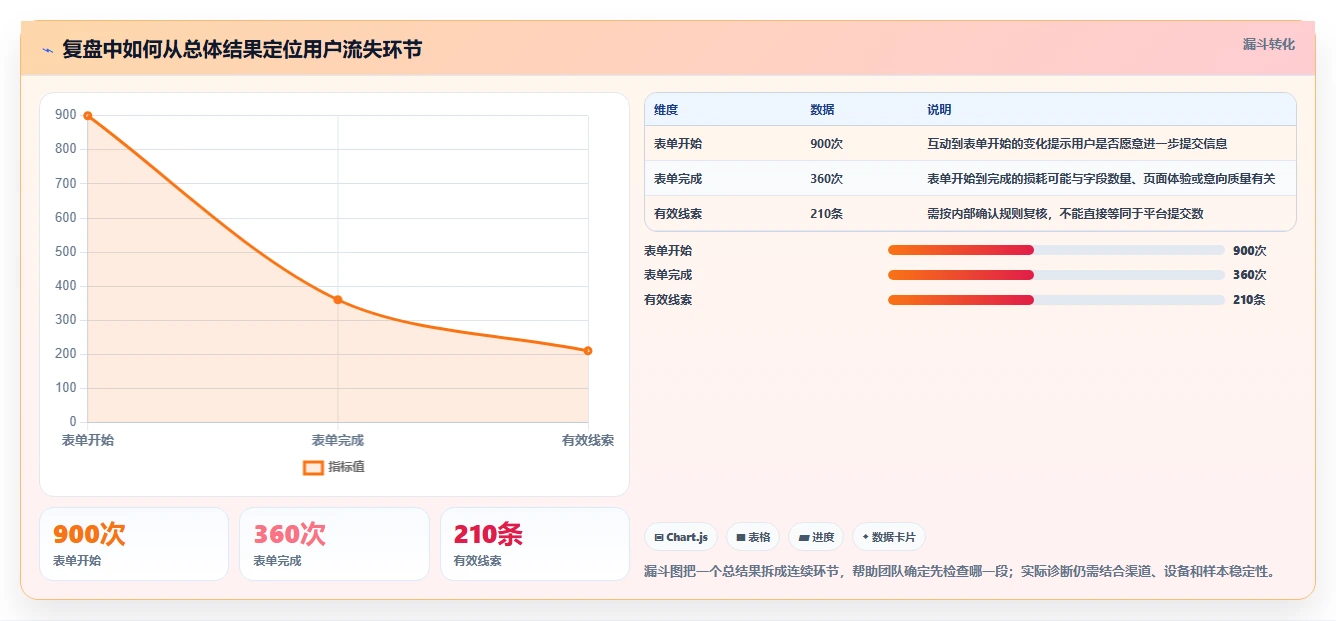Click the chart data point at 900
The image size is (1336, 621).
point(88,116)
